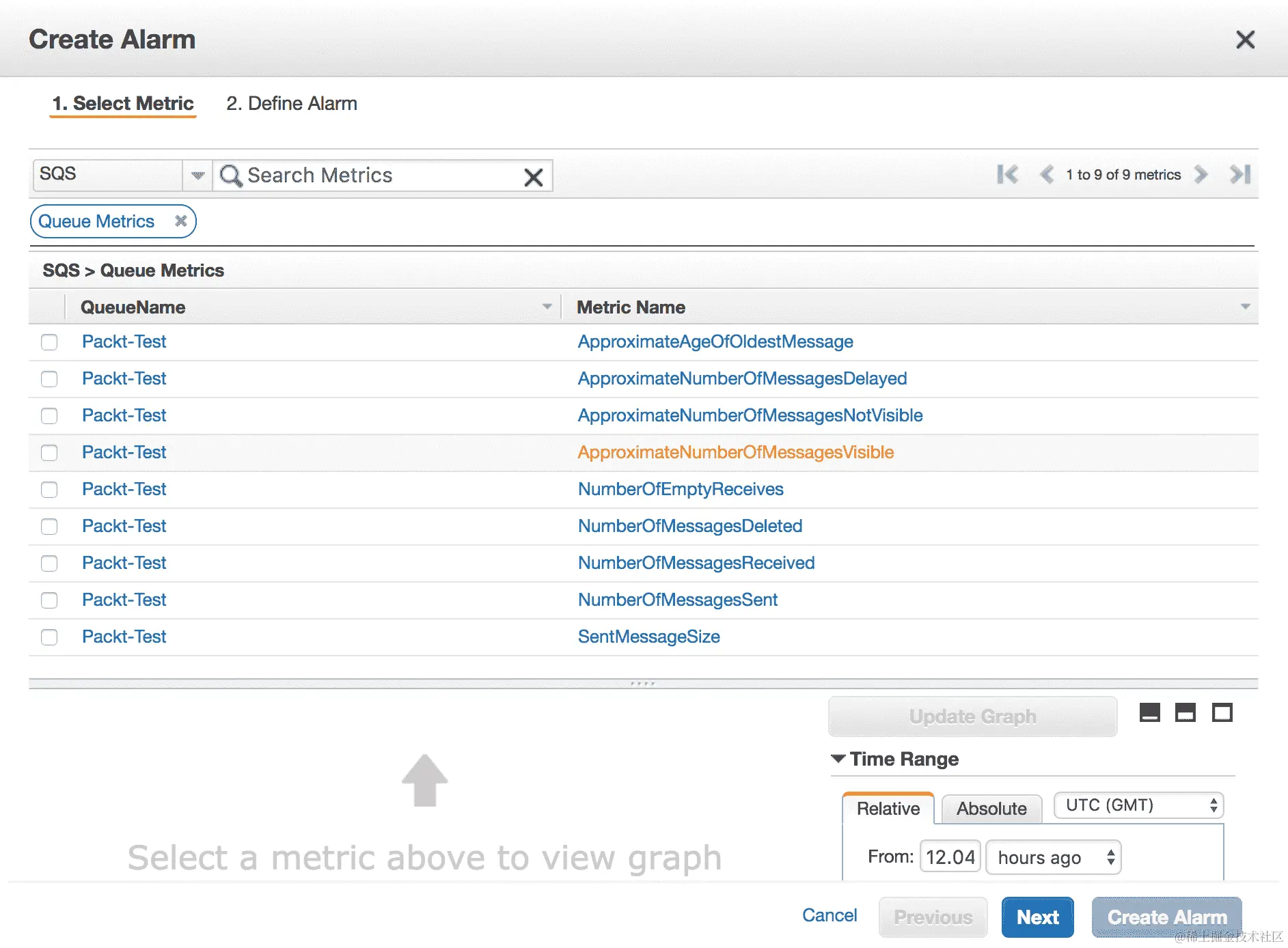Viewport: 1288px width, 948px height.
Task: Jump to last page of metrics
Action: 1239,175
